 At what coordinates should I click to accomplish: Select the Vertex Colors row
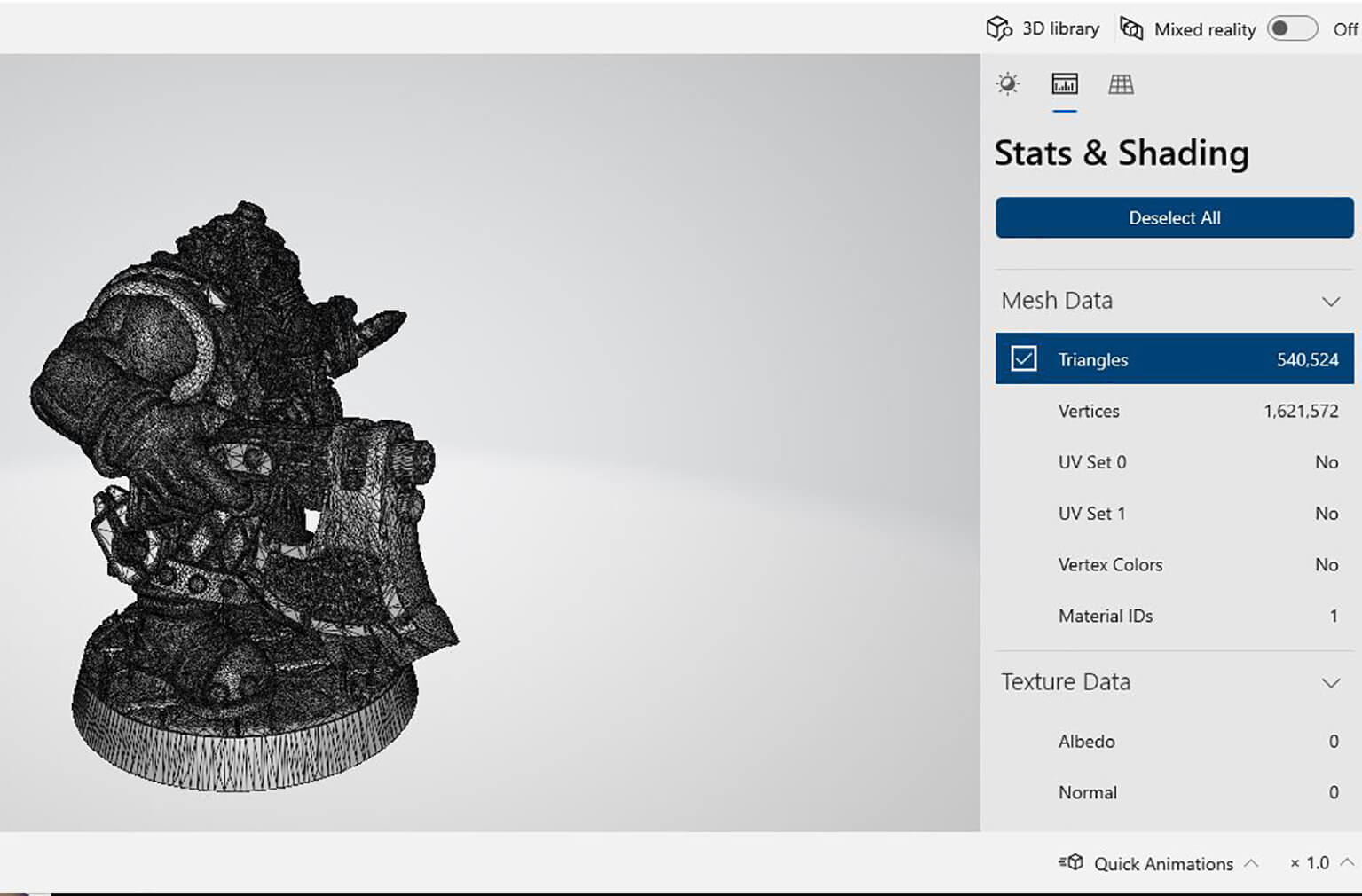point(1174,564)
